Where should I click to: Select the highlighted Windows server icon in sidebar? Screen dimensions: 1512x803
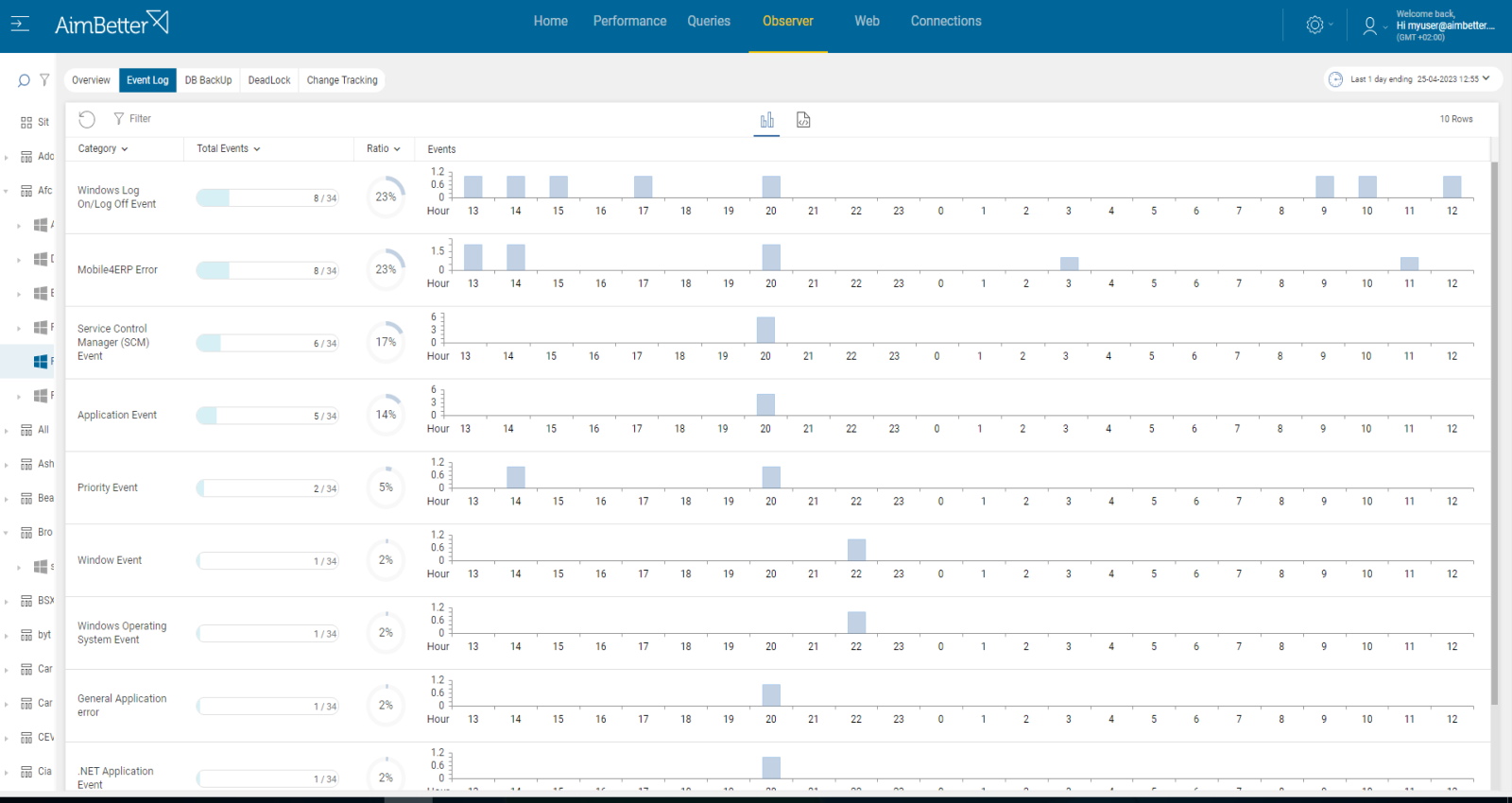click(x=41, y=362)
